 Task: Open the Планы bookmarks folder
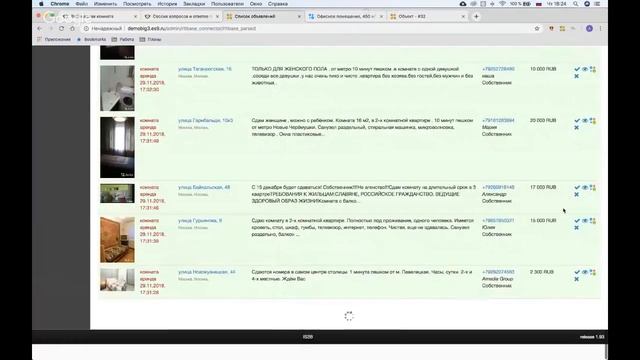click(x=151, y=40)
